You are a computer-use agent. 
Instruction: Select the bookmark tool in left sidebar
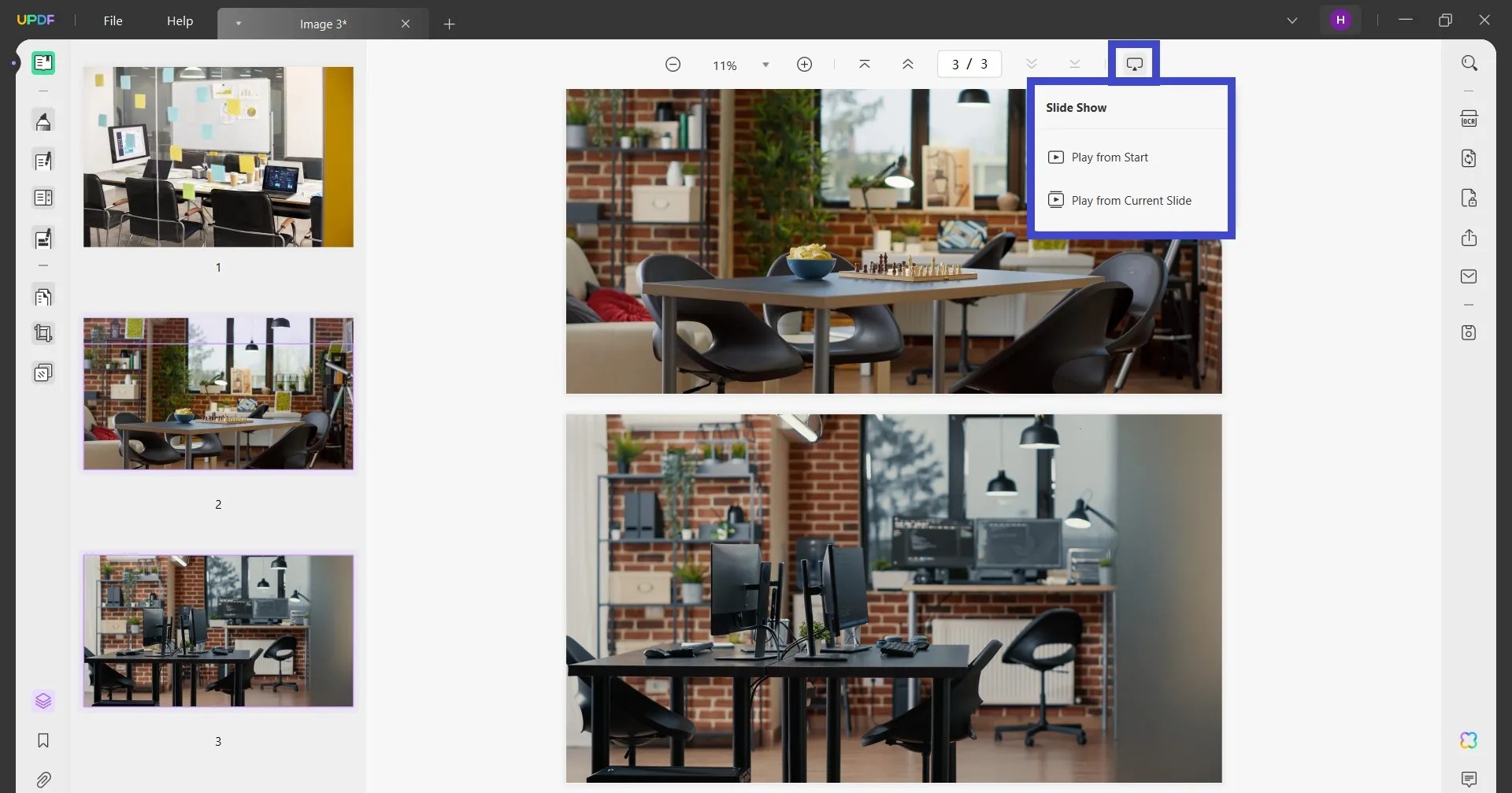[43, 740]
